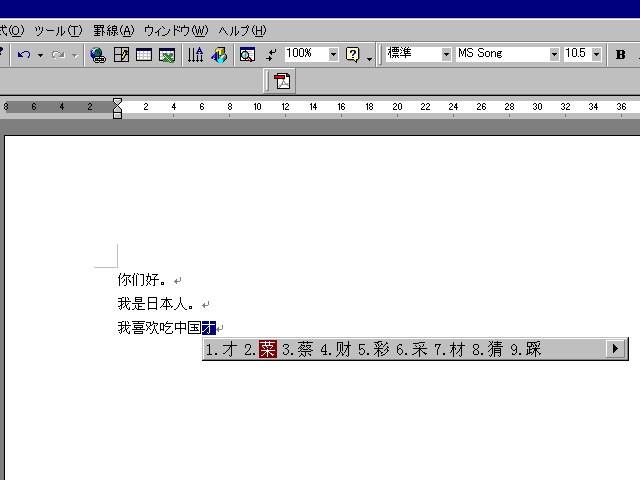The width and height of the screenshot is (640, 480).
Task: Expand the 10.5 font size dropdown
Action: 597,54
